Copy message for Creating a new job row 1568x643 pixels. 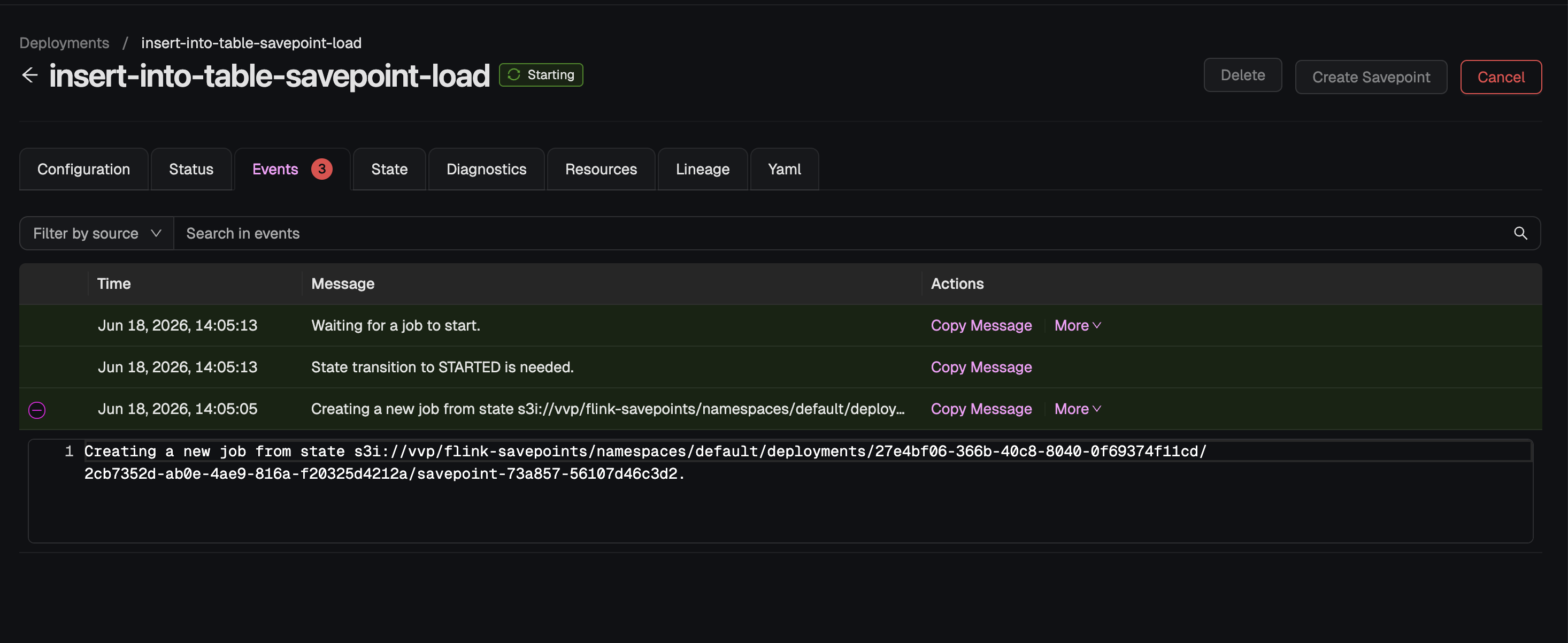[x=981, y=409]
